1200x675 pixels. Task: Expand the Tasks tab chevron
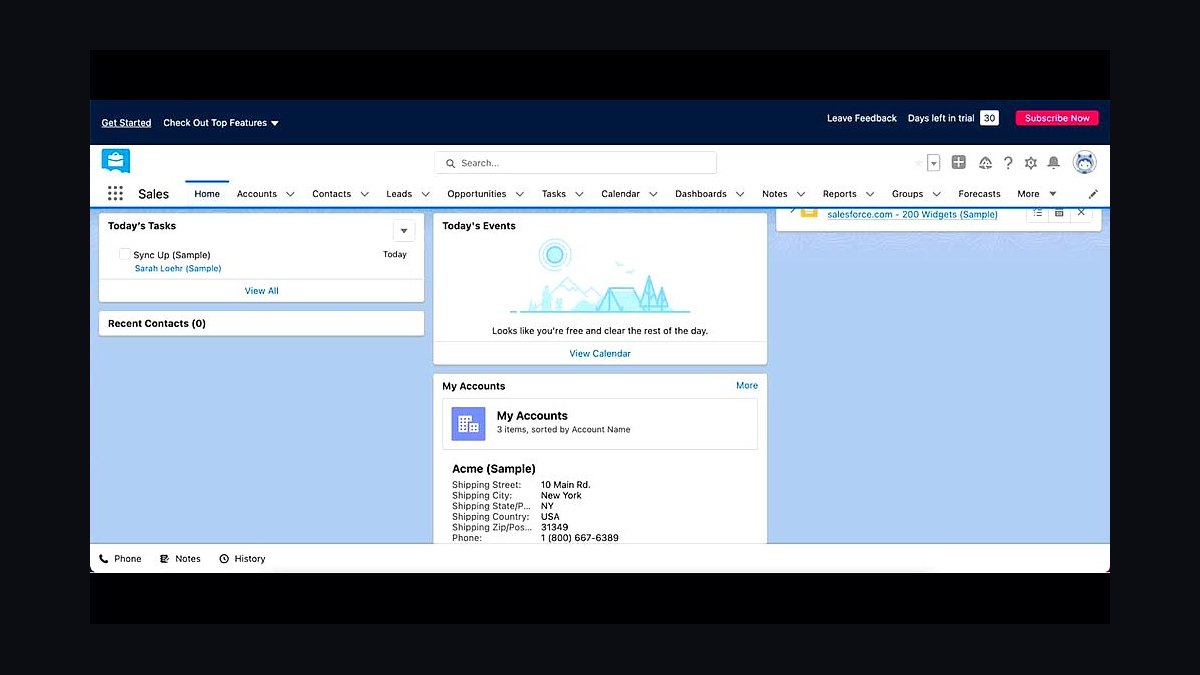coord(579,194)
